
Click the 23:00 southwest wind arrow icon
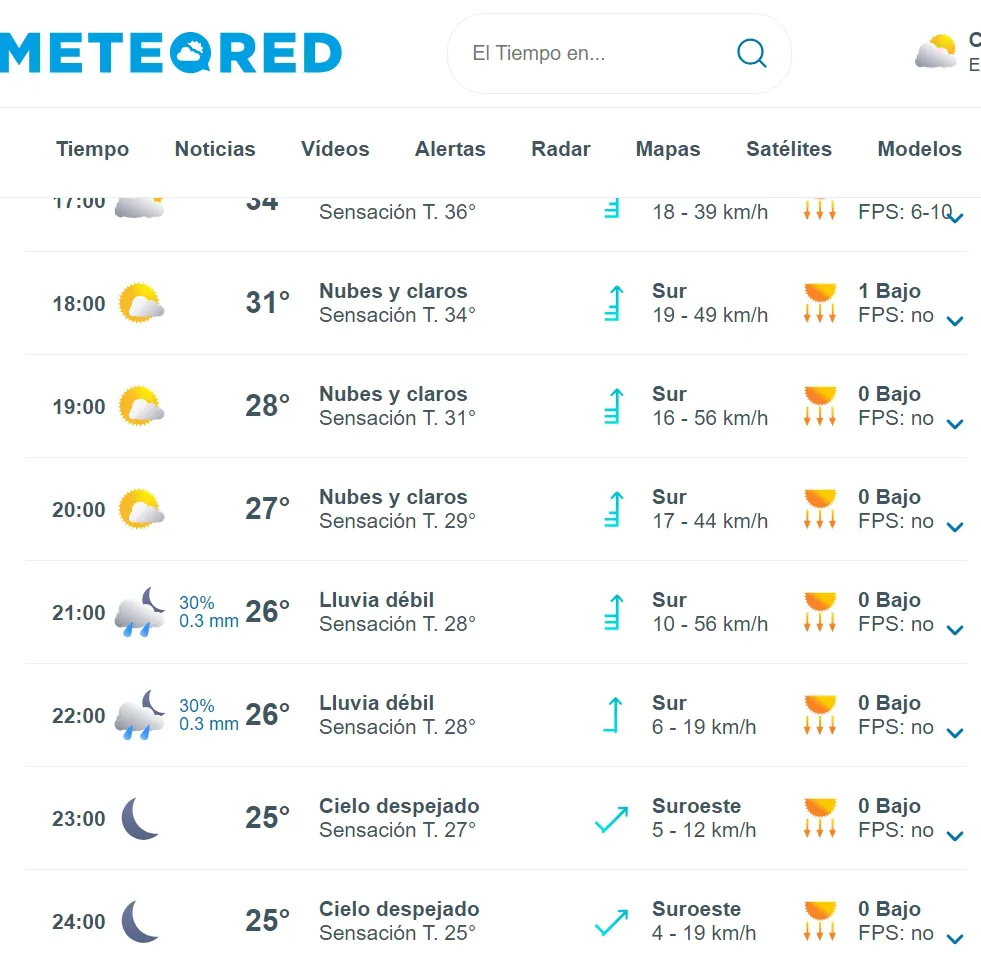click(611, 819)
